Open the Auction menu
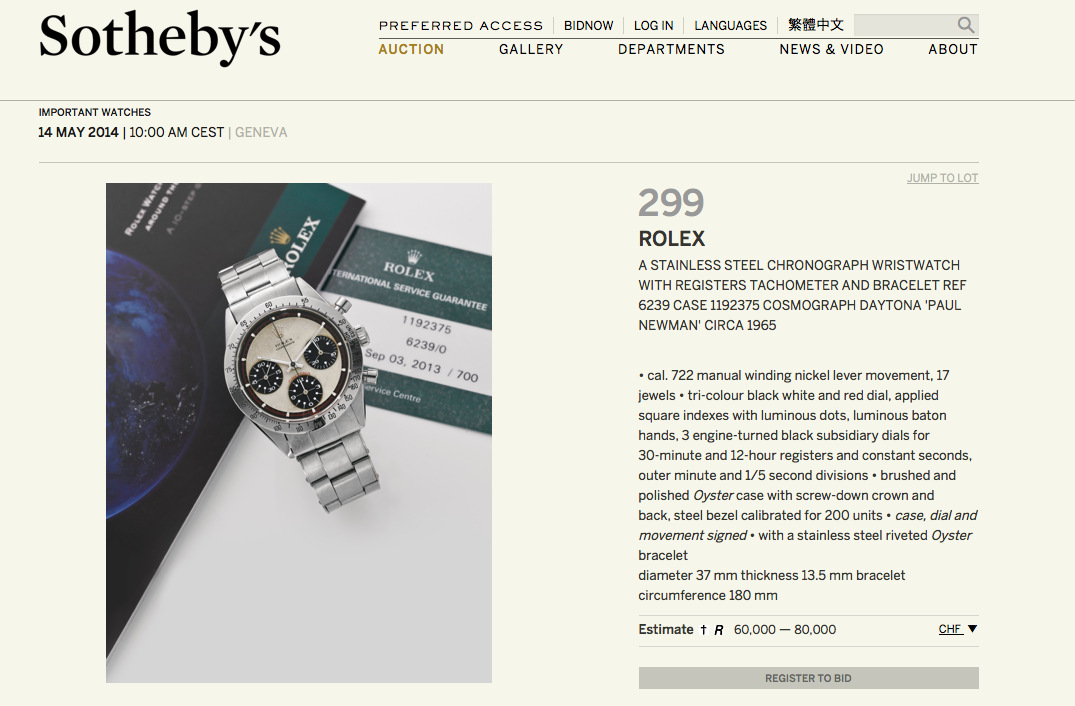 pyautogui.click(x=411, y=49)
